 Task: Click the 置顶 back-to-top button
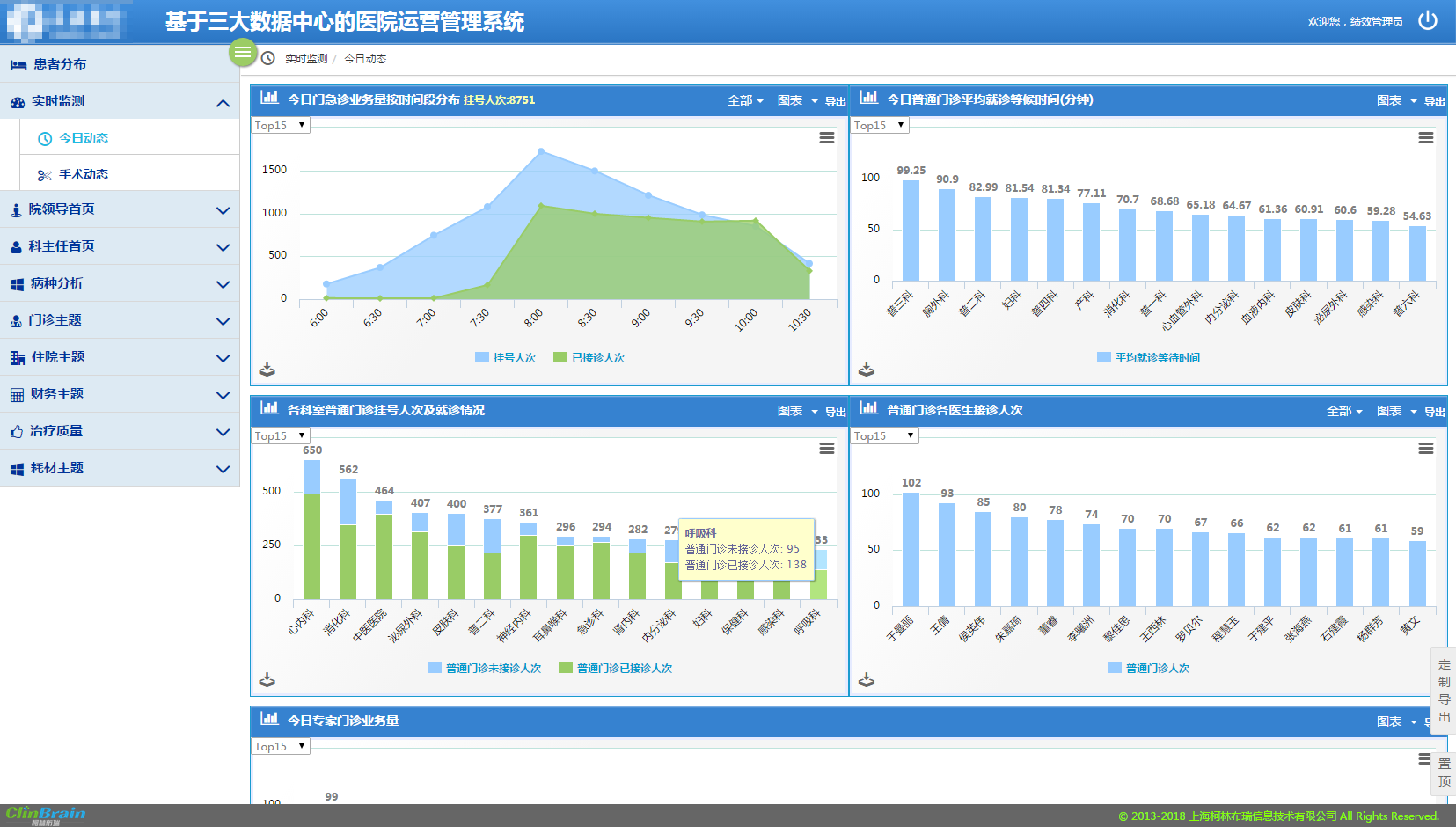tap(1445, 772)
